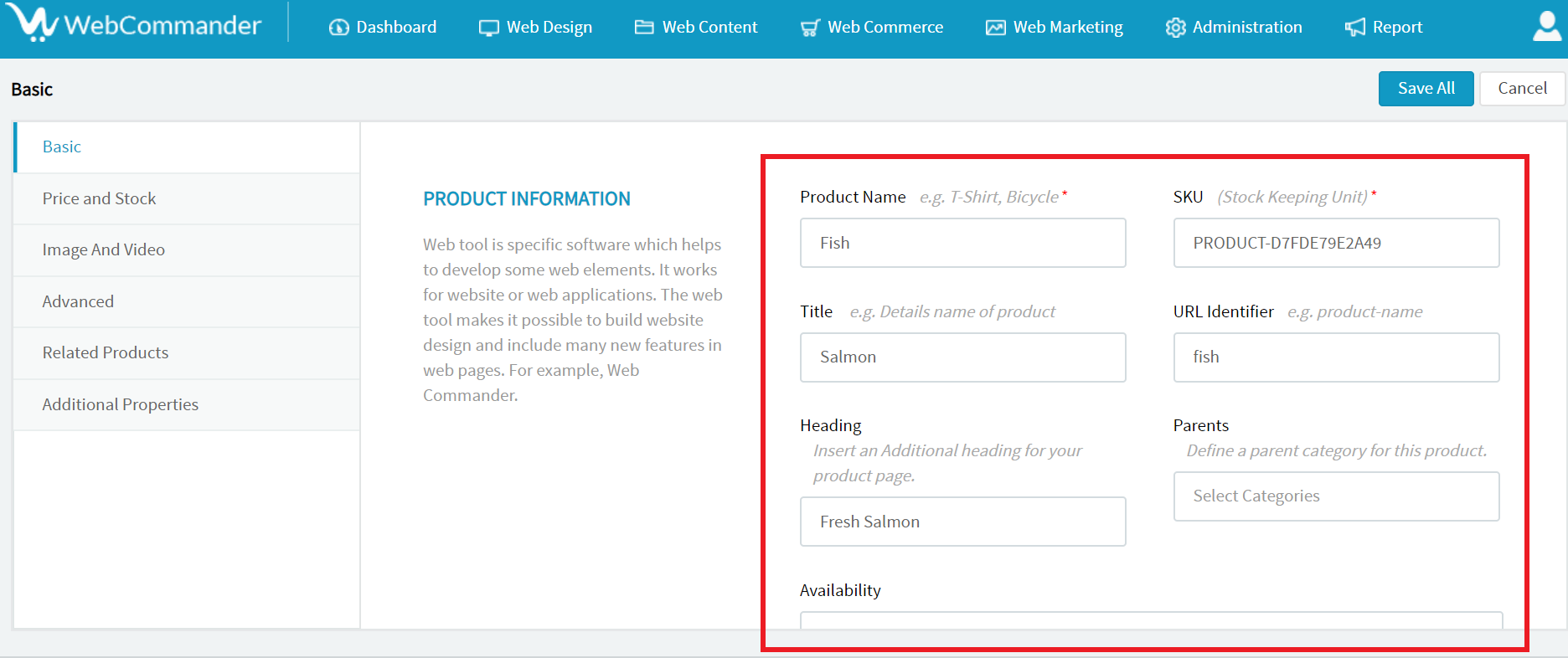This screenshot has height=658, width=1568.
Task: Click the Web Marketing chart icon
Action: pyautogui.click(x=995, y=28)
